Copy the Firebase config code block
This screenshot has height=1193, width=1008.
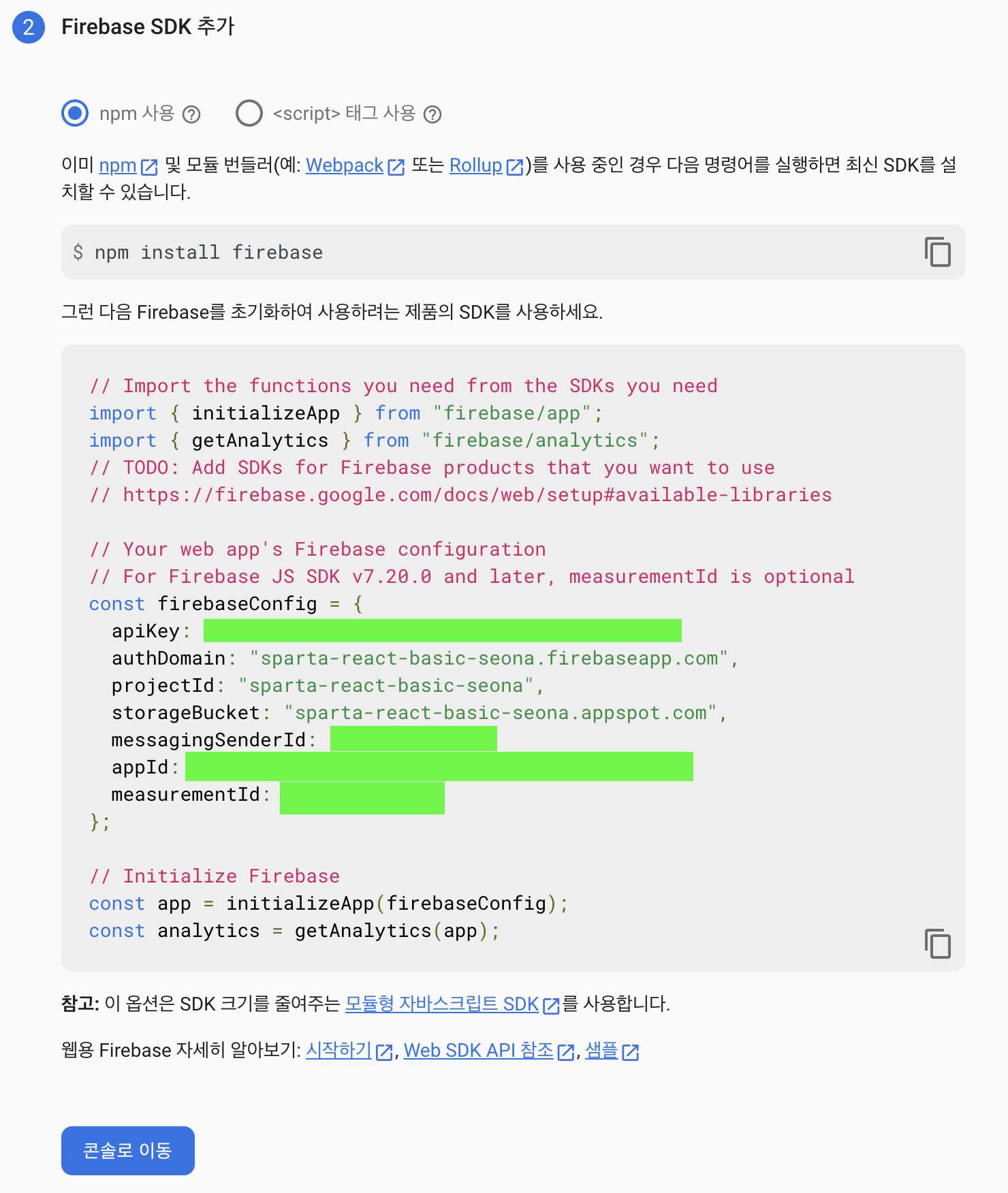coord(938,944)
